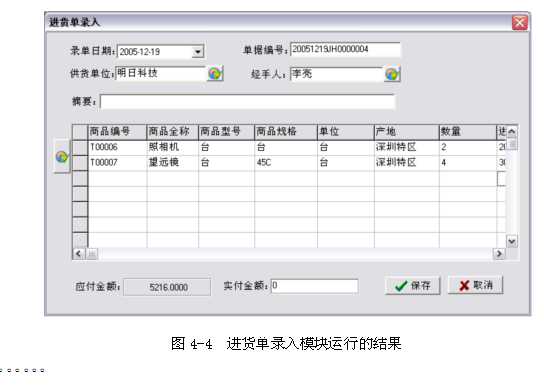This screenshot has width=544, height=390.
Task: Click grid vertical scrollbar down arrow
Action: coord(512,241)
